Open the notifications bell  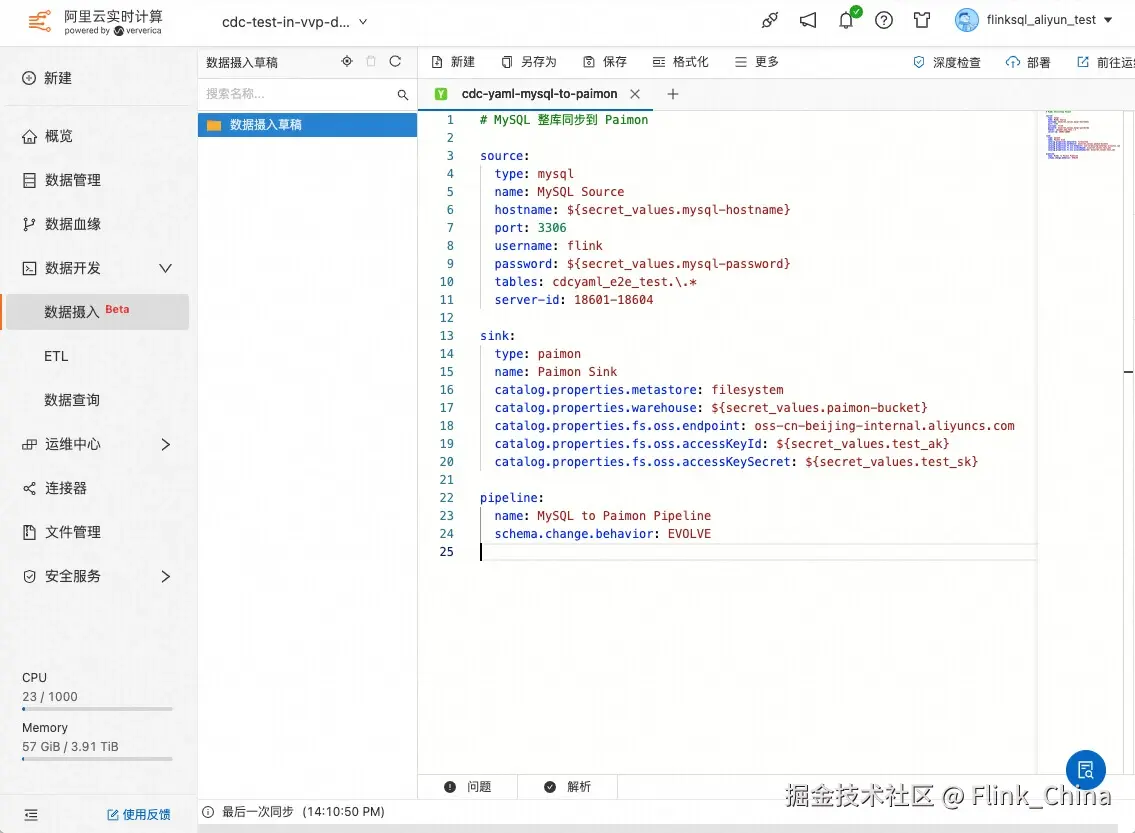click(x=846, y=20)
